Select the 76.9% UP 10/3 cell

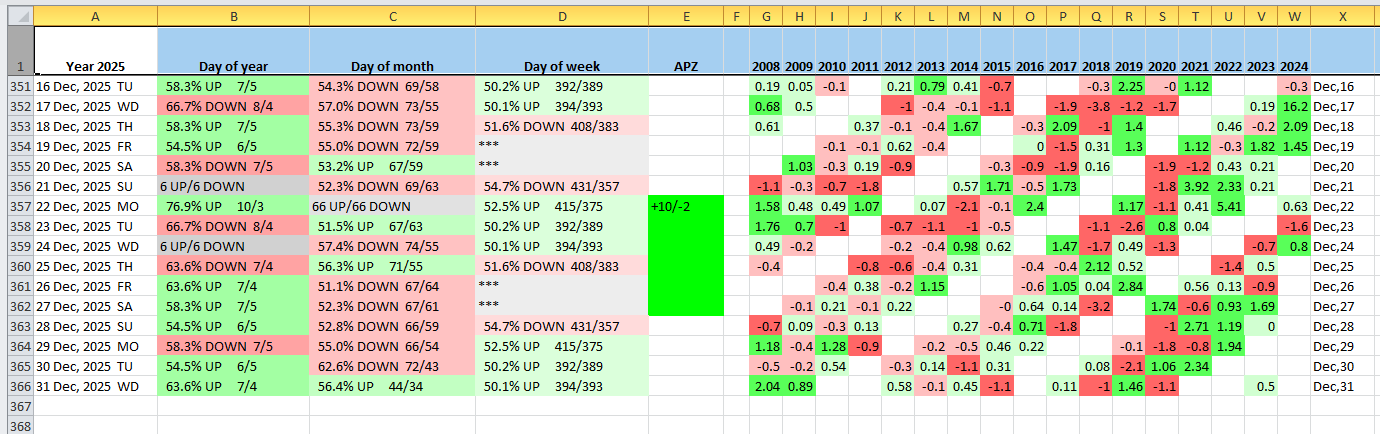(x=233, y=206)
